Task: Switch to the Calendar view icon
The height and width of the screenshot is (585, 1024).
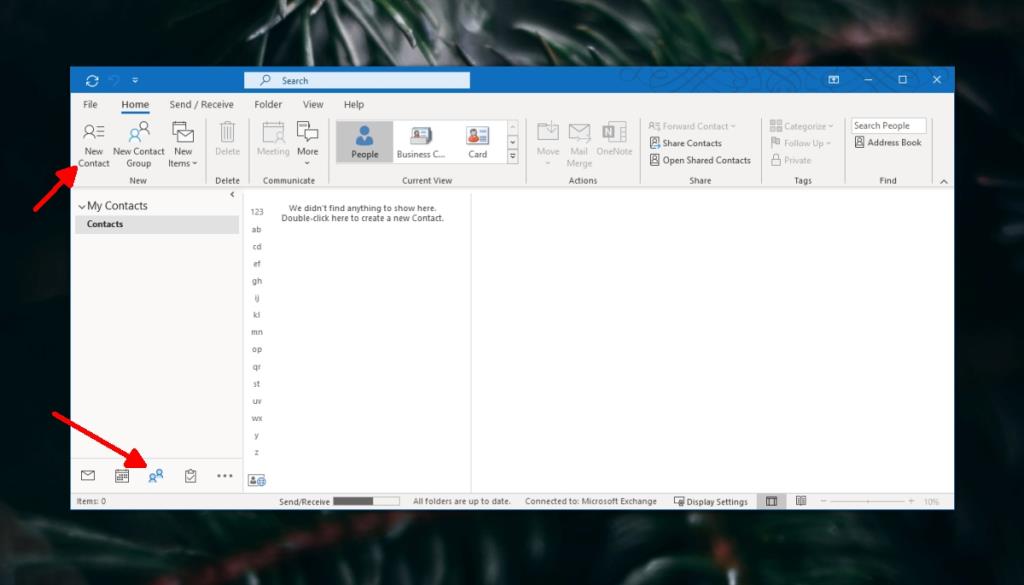Action: [121, 475]
